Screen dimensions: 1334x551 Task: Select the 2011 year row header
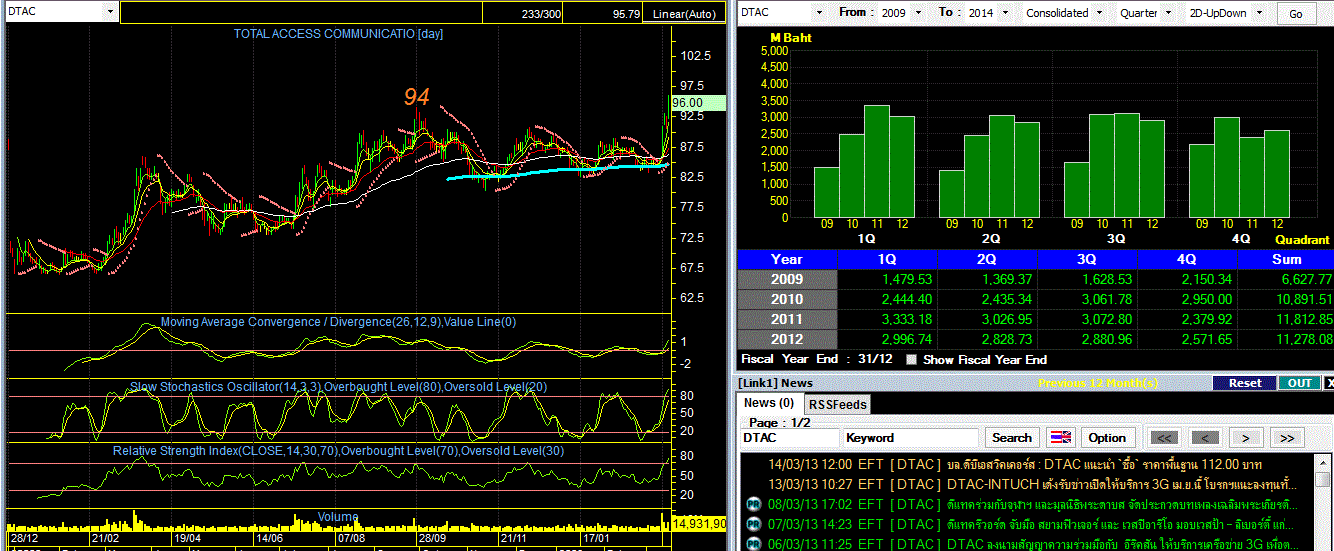pyautogui.click(x=787, y=319)
